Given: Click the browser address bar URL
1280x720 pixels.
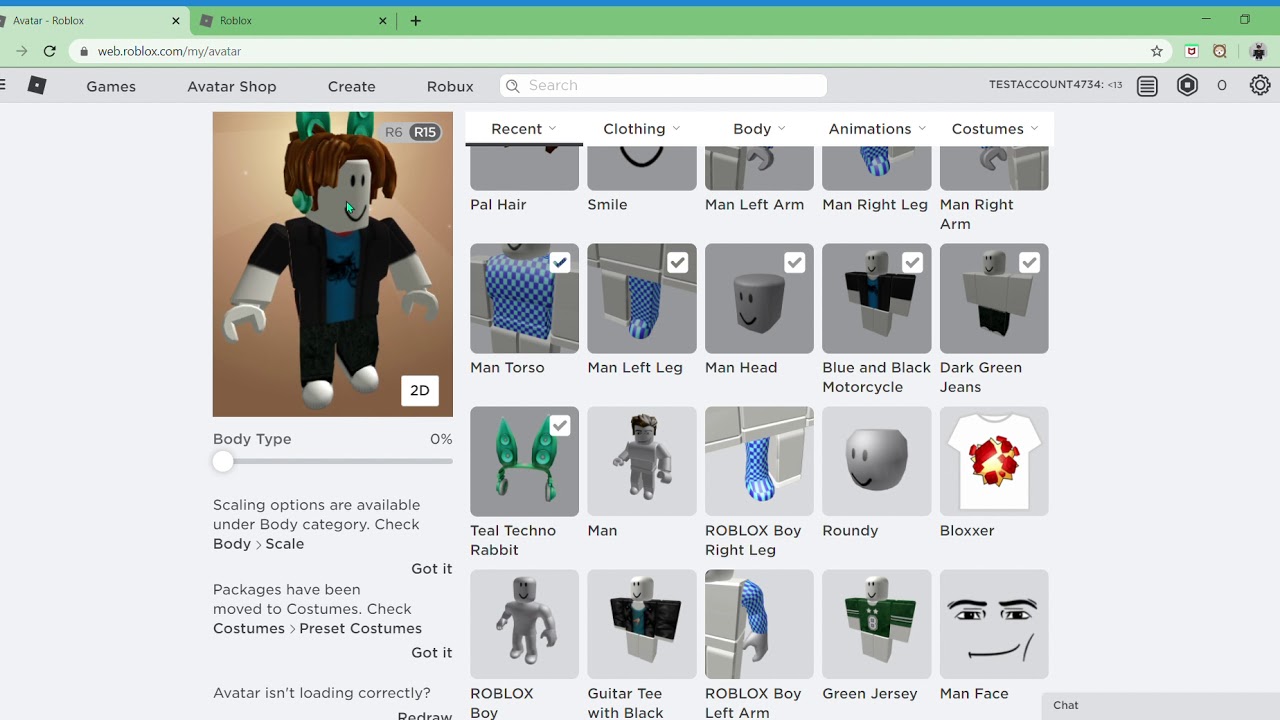Looking at the screenshot, I should (x=169, y=51).
